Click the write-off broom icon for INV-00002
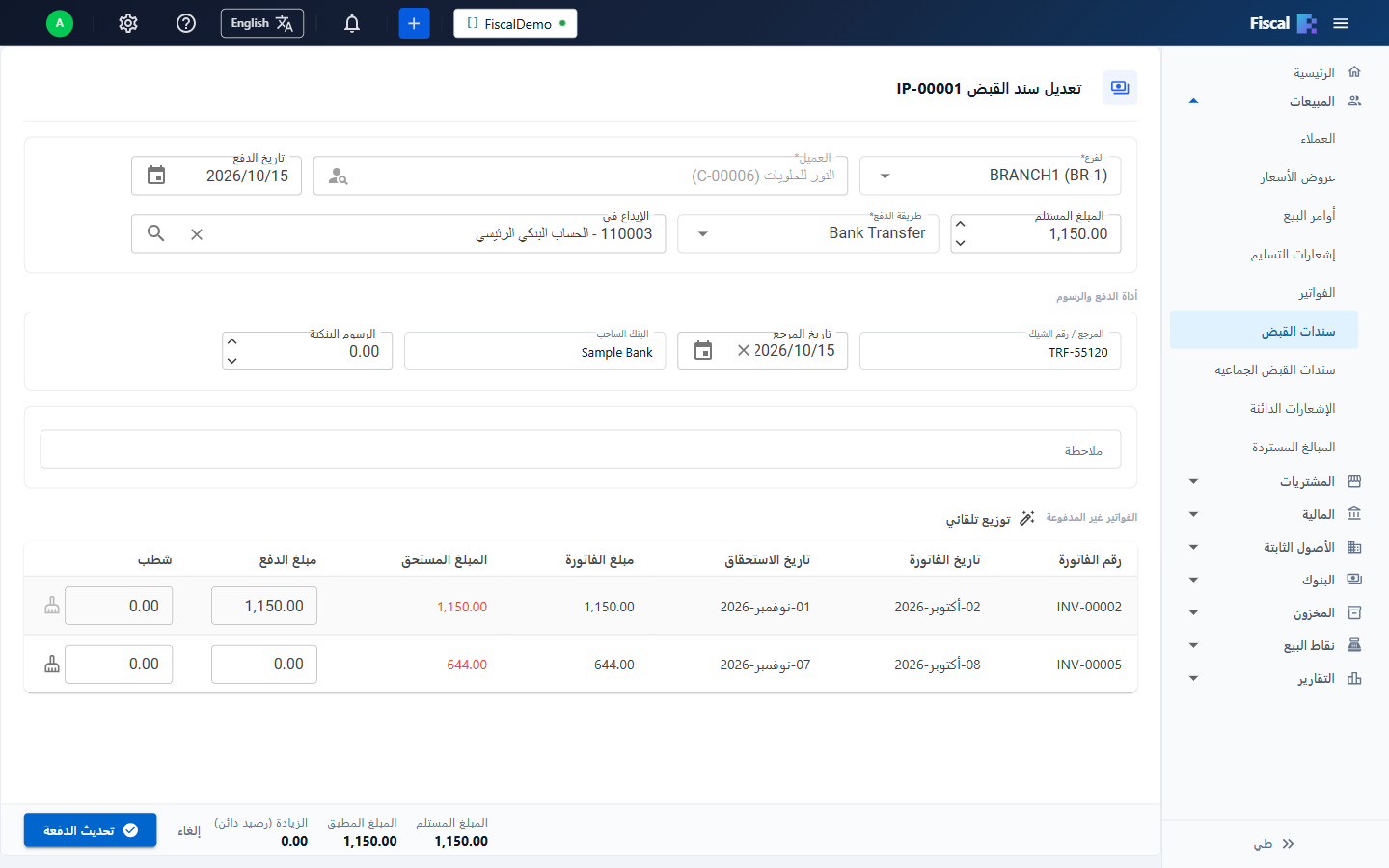This screenshot has width=1389, height=868. tap(52, 606)
